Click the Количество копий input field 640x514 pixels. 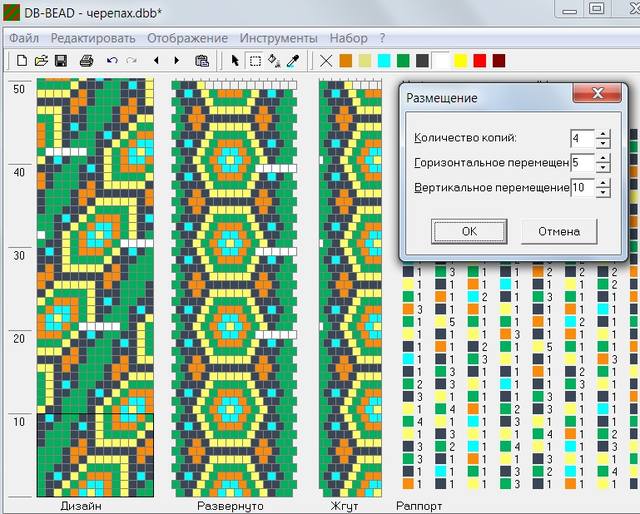point(581,138)
